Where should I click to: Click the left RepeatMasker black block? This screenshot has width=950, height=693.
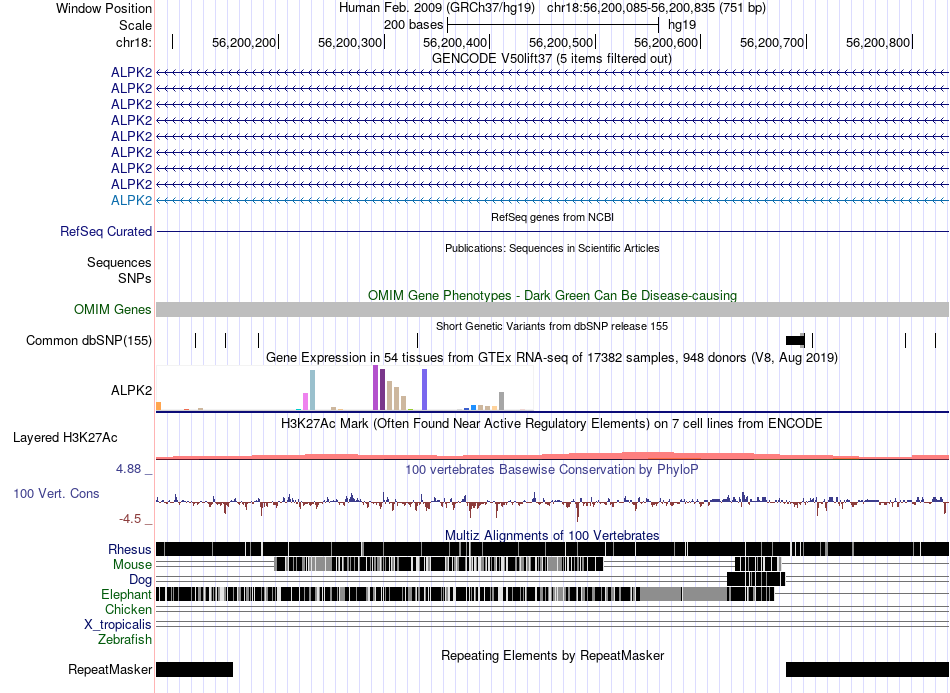(194, 669)
